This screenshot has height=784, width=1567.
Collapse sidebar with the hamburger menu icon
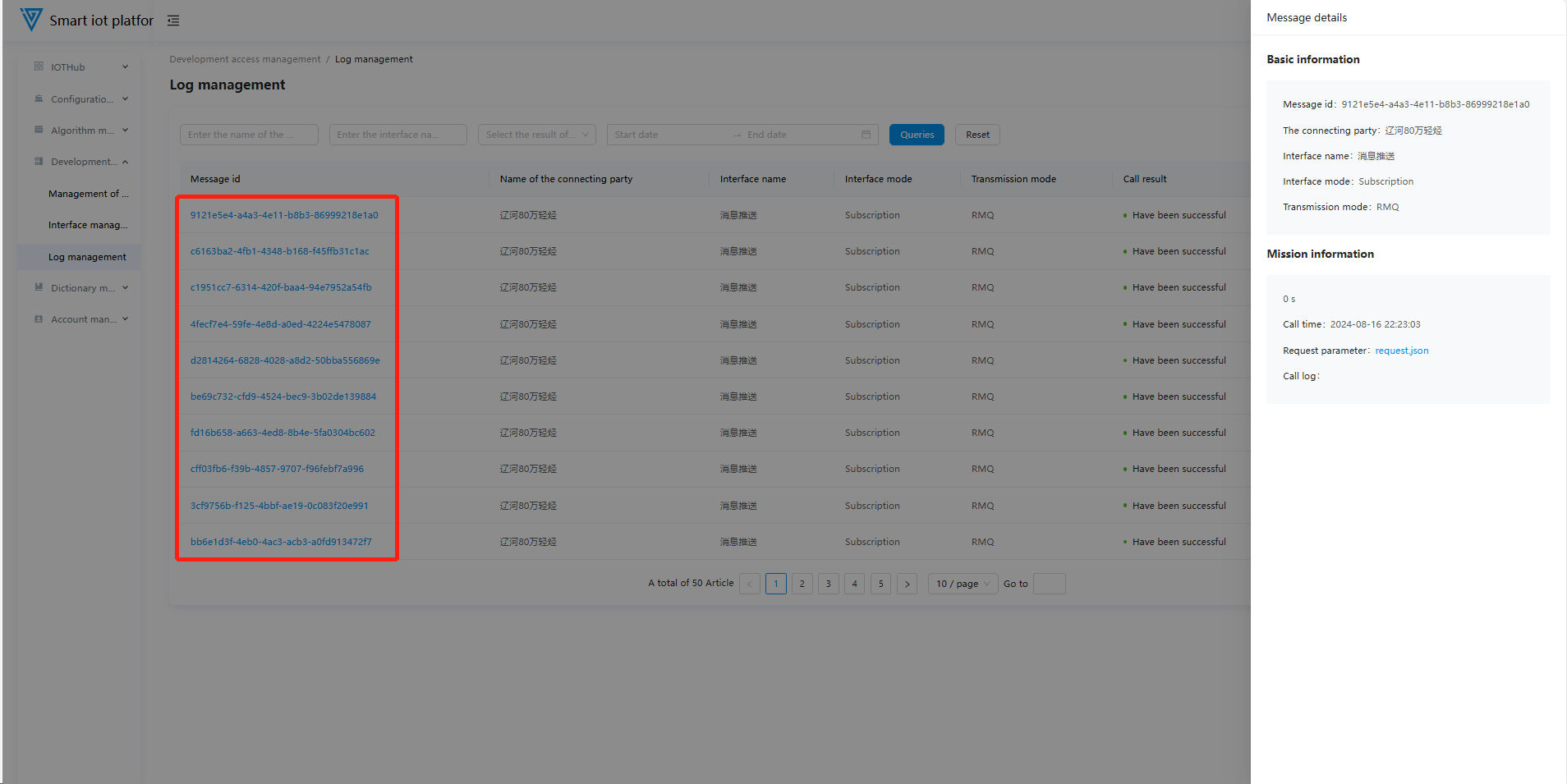tap(173, 21)
